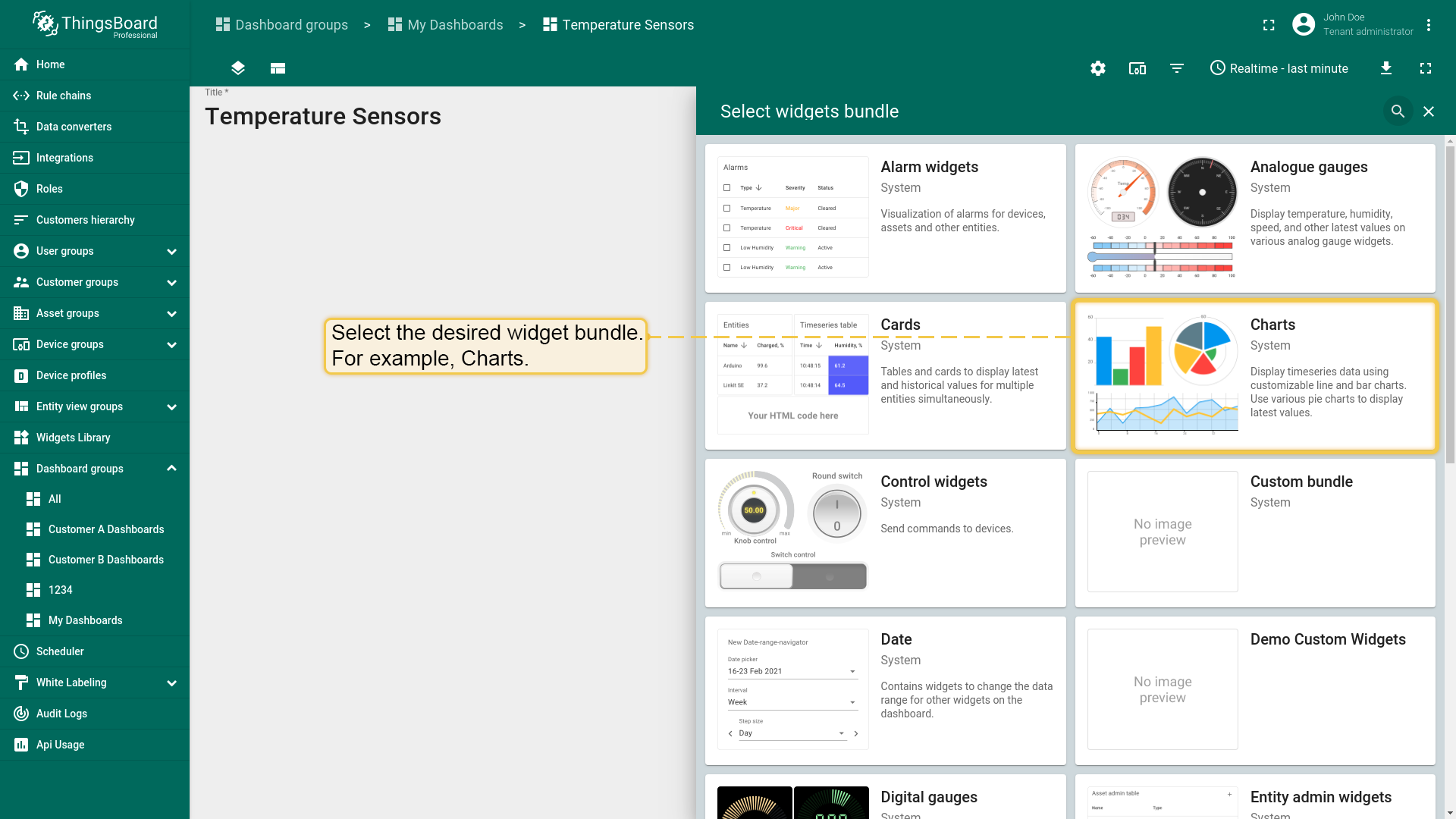
Task: Open the layers manage states icon
Action: coord(238,68)
